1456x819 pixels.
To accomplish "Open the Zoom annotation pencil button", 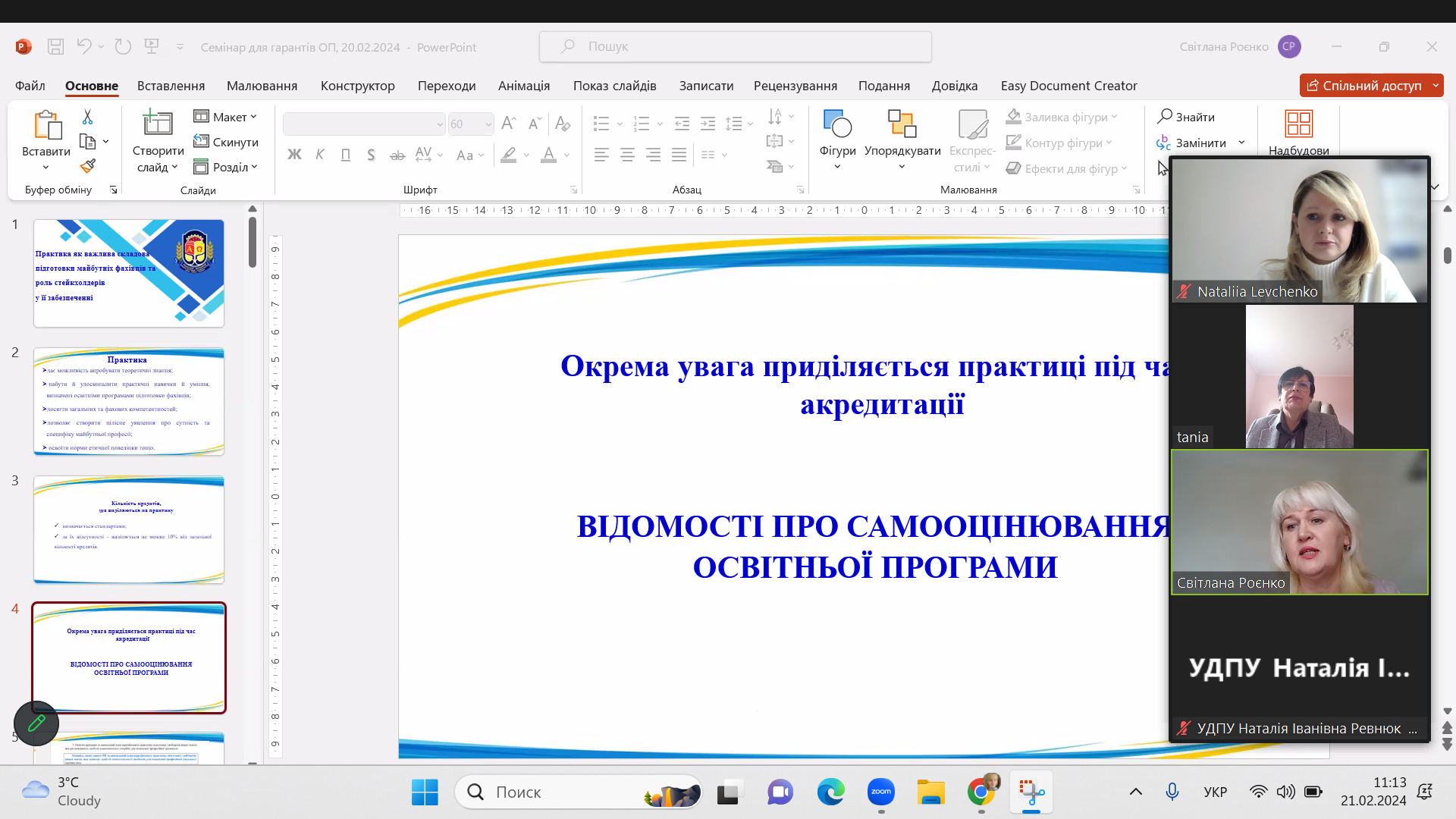I will pyautogui.click(x=36, y=723).
